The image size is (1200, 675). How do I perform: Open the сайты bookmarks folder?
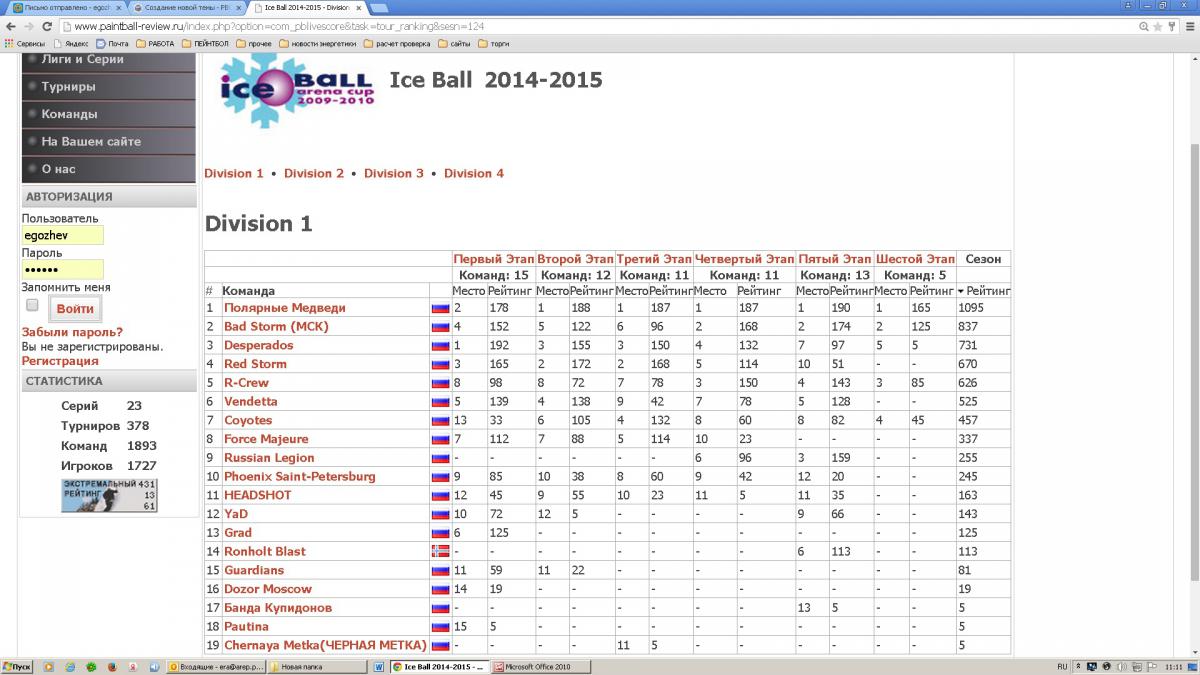455,43
